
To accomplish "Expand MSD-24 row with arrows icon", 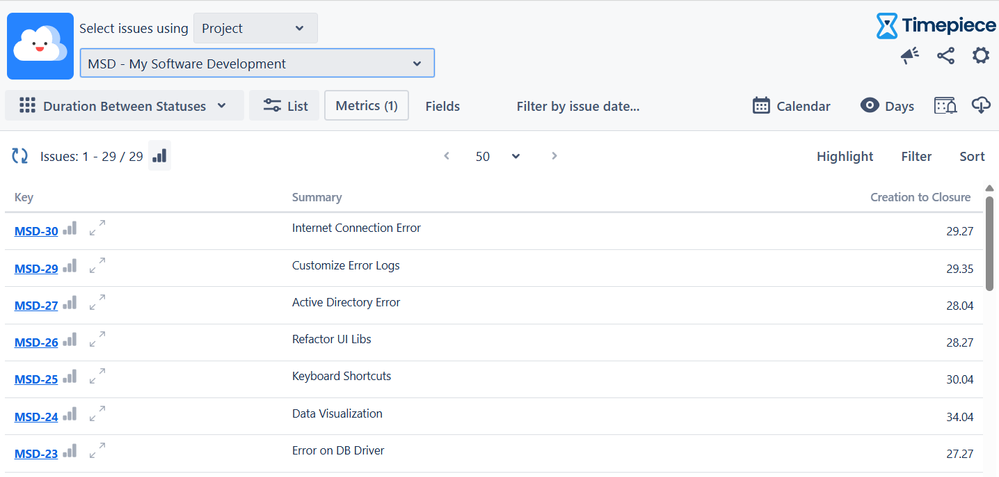I will pyautogui.click(x=97, y=413).
